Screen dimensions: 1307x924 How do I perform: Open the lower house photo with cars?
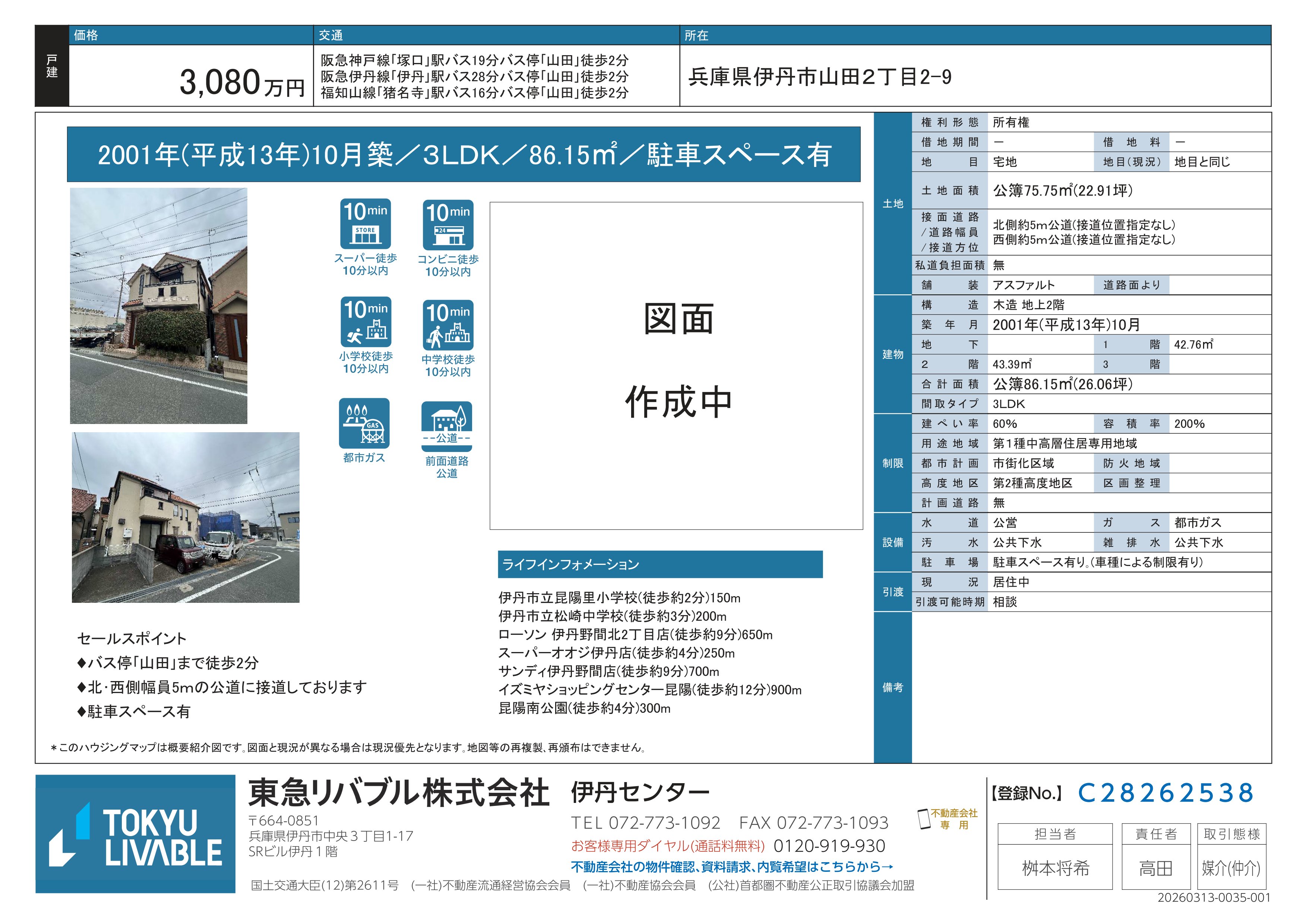coord(185,517)
